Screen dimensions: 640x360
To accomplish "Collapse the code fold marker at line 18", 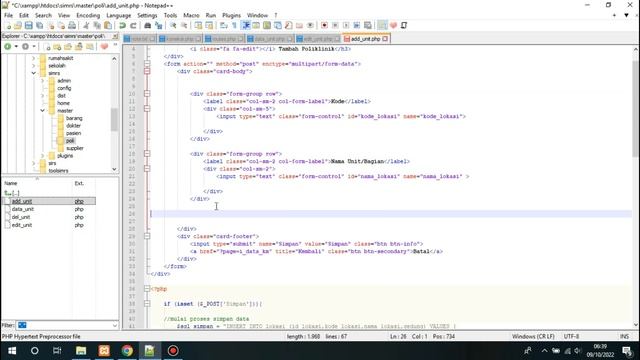I will click(147, 154).
